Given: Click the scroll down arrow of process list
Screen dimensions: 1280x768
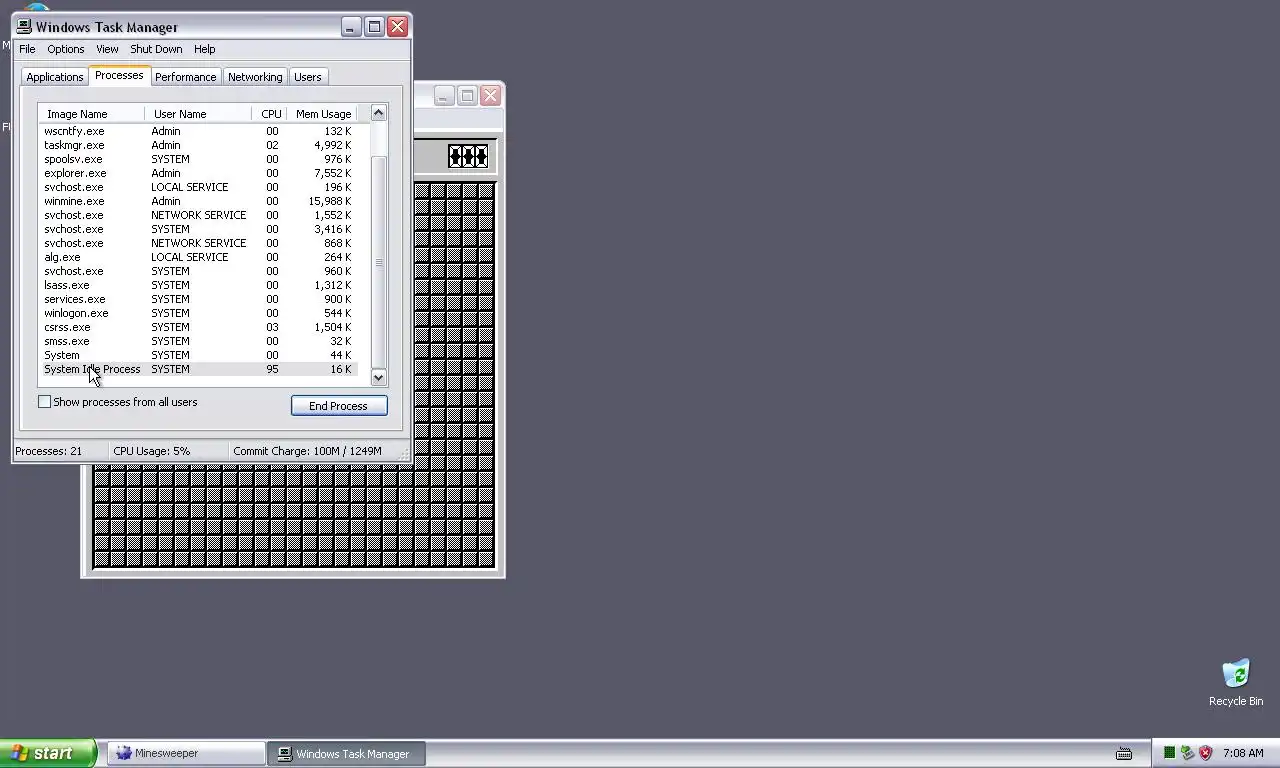Looking at the screenshot, I should click(x=378, y=377).
